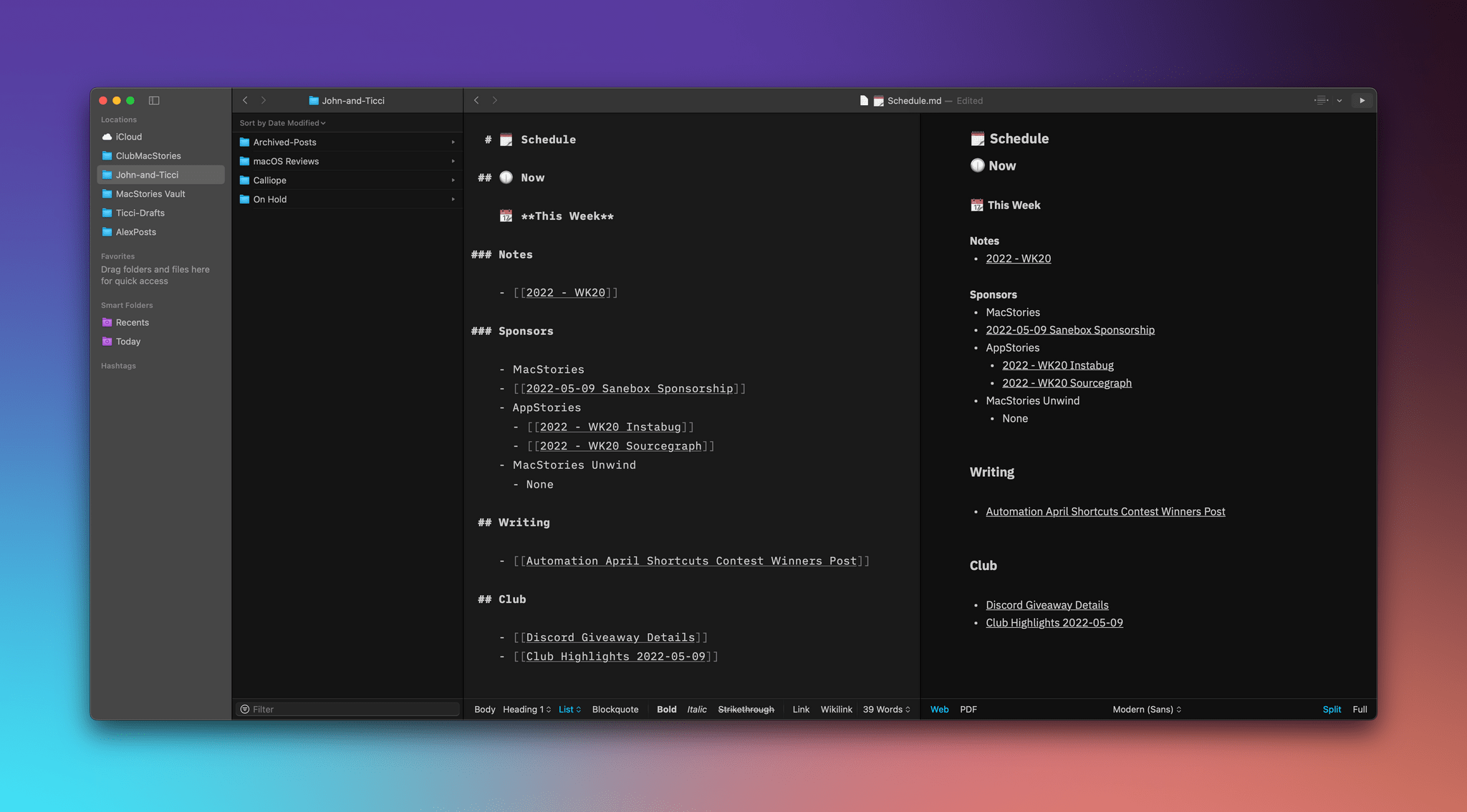The image size is (1467, 812).
Task: Click the WK20 Instabug wikilink in editor
Action: pyautogui.click(x=610, y=427)
